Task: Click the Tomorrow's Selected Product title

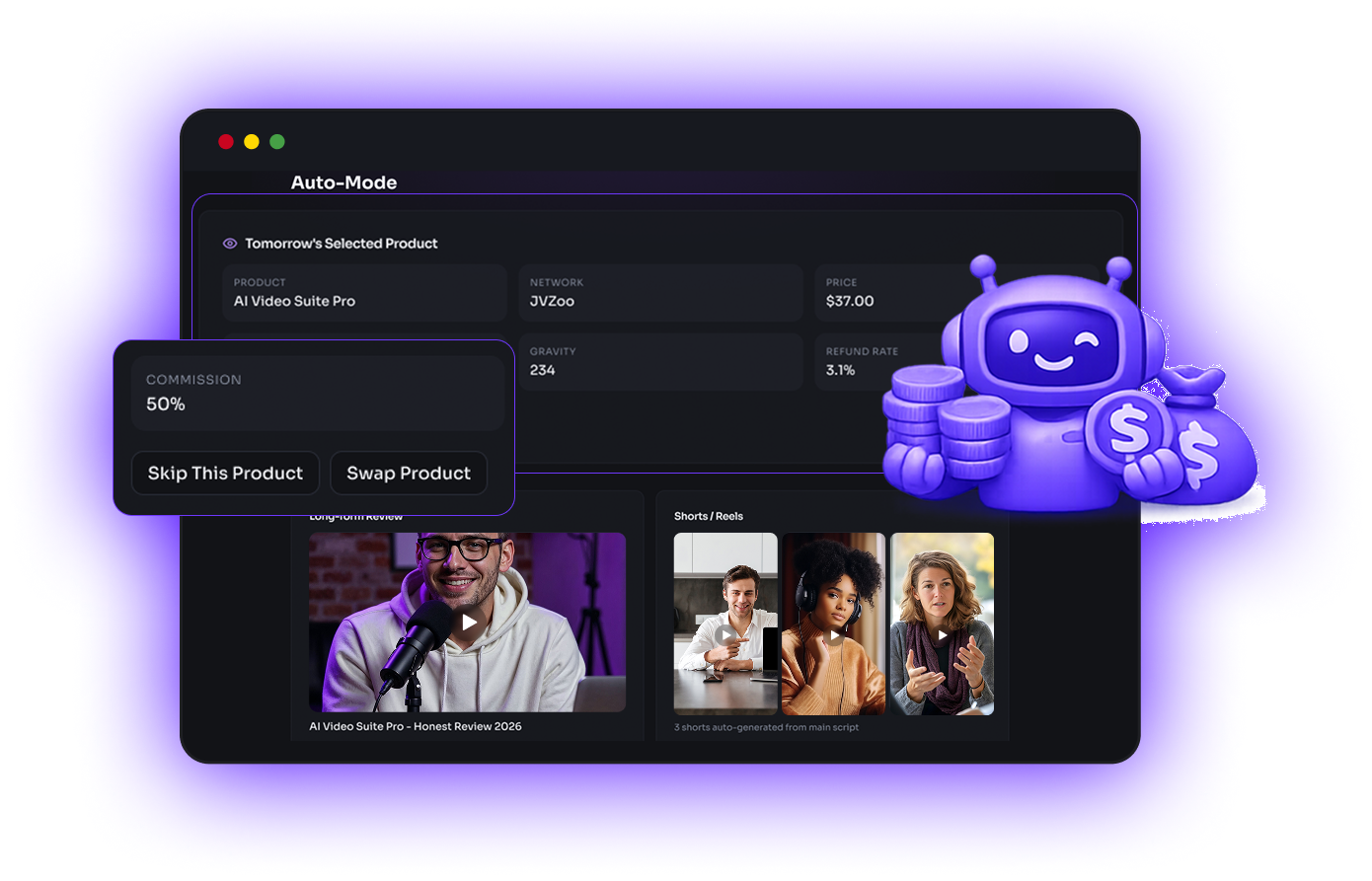Action: pyautogui.click(x=342, y=244)
